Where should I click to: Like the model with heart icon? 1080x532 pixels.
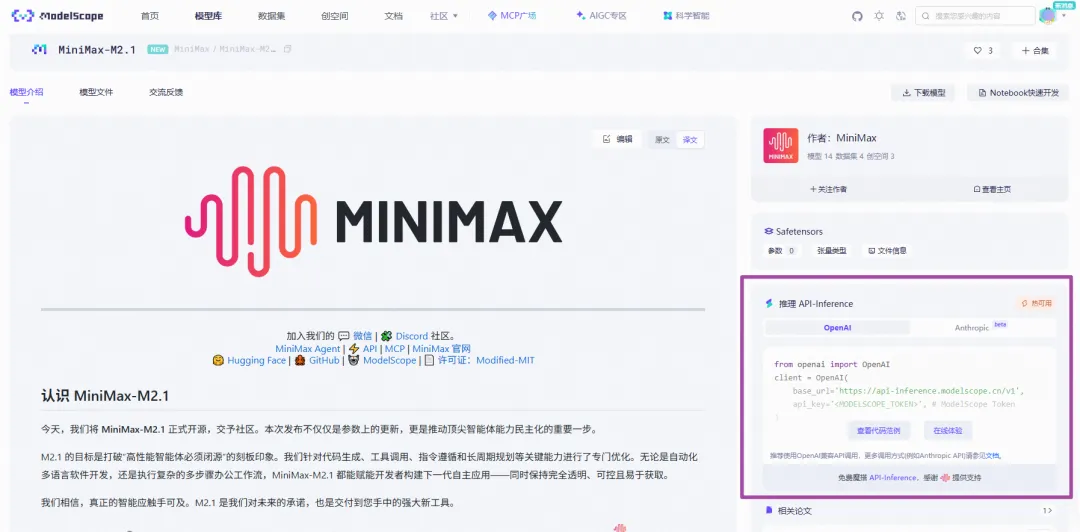coord(977,50)
